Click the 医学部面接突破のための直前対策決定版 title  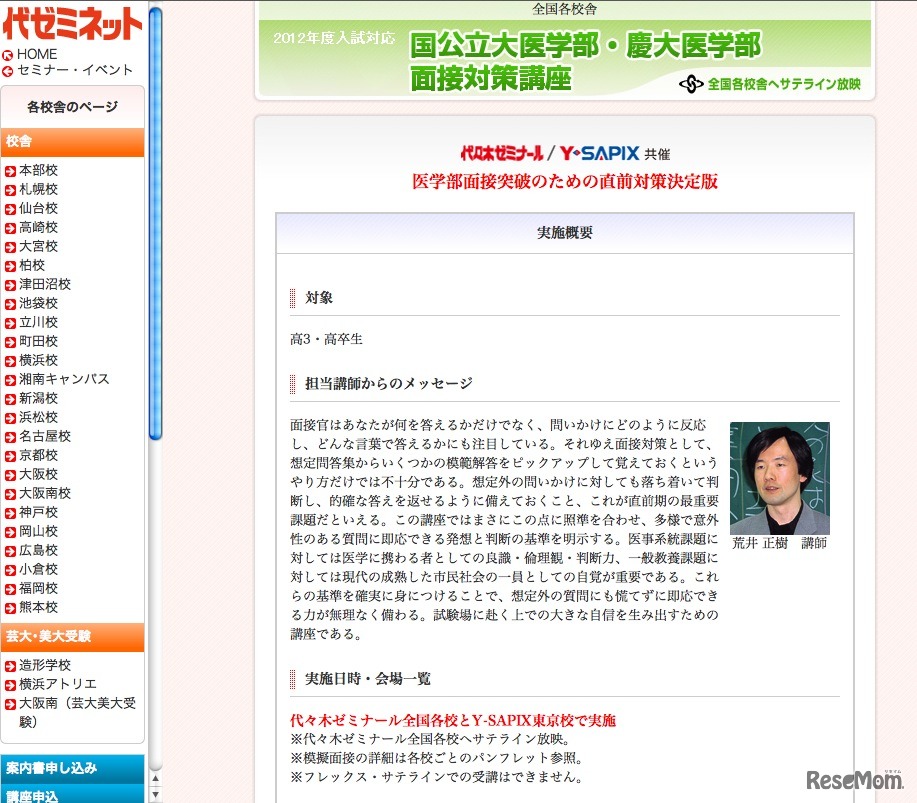[565, 181]
